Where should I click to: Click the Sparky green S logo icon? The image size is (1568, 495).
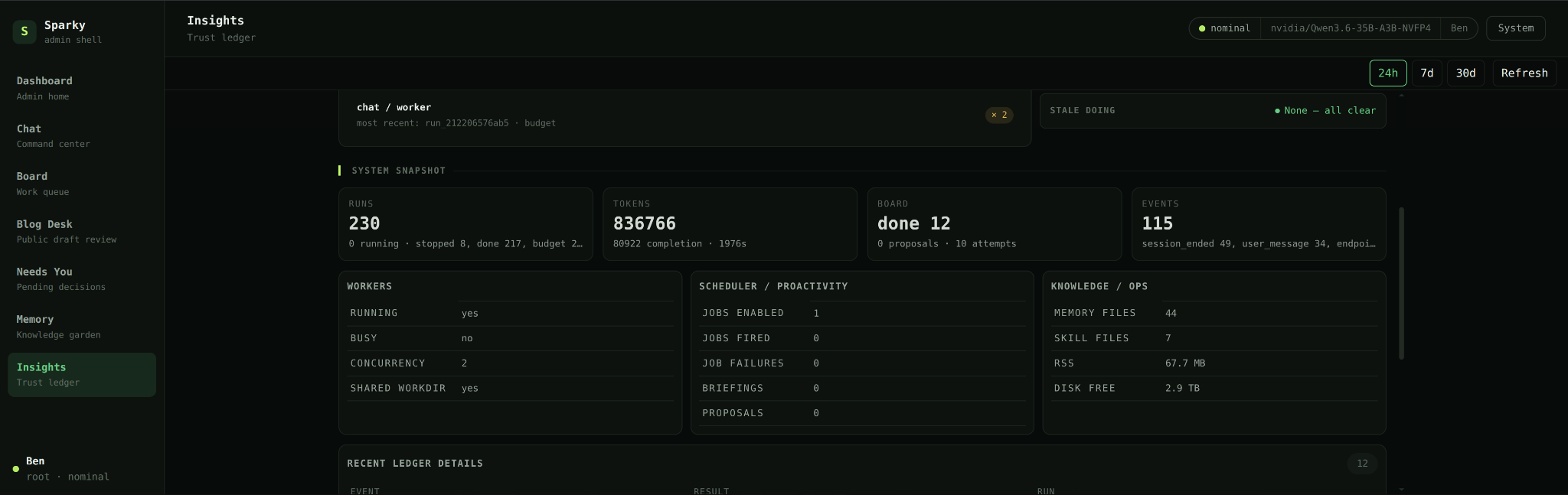[x=24, y=31]
